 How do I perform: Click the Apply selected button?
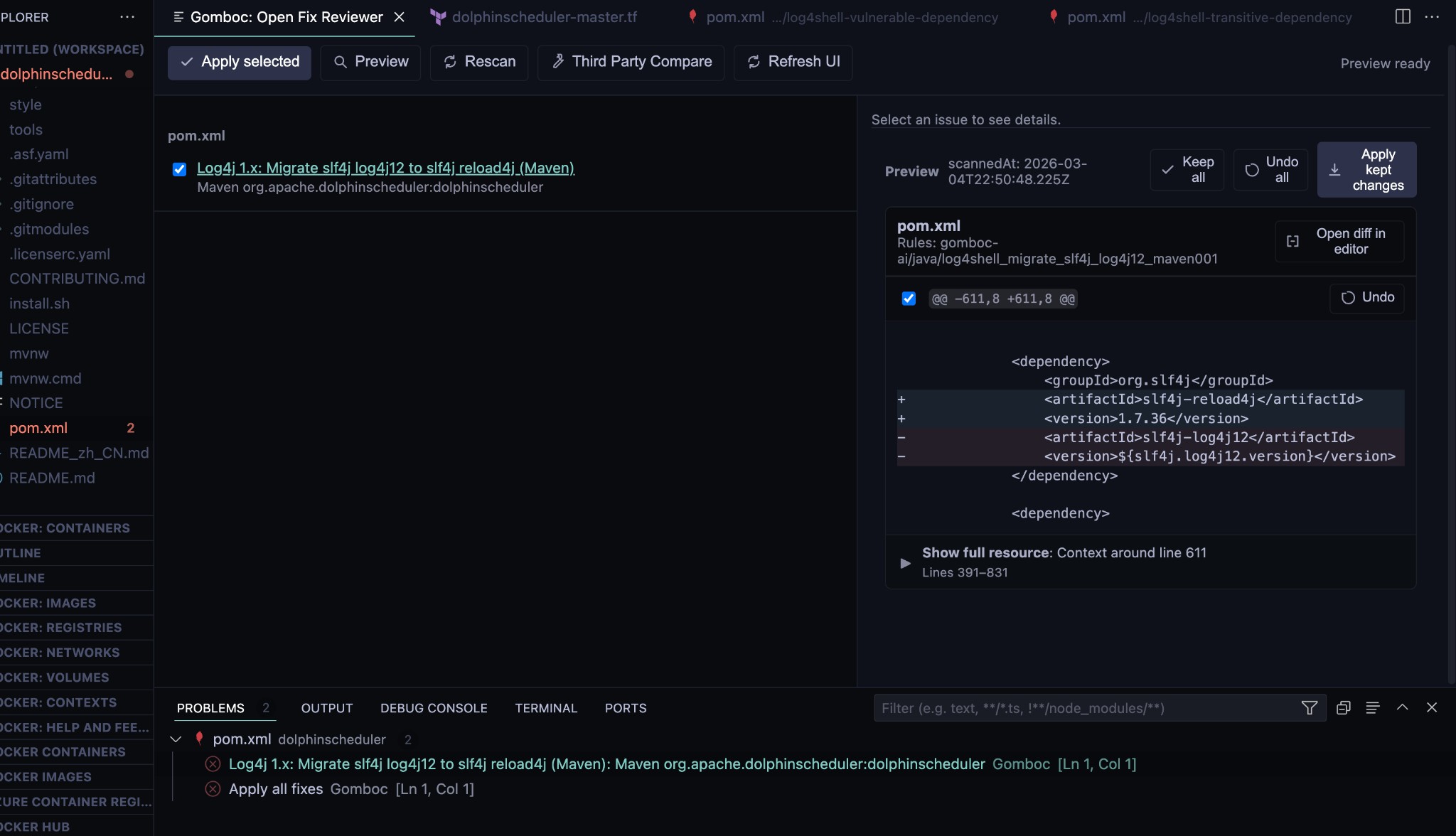240,63
